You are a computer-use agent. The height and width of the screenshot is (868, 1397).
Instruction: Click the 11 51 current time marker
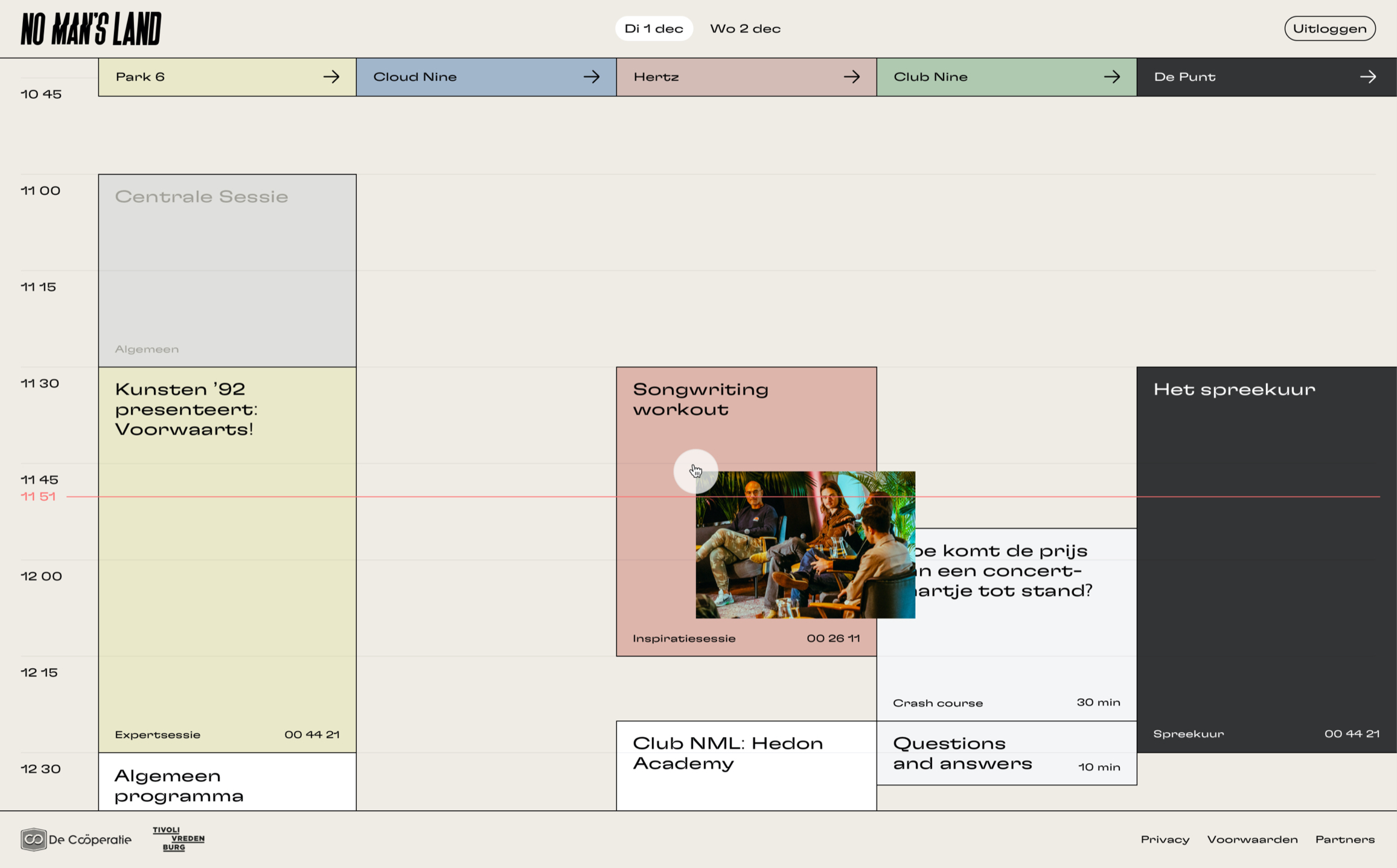click(x=38, y=496)
